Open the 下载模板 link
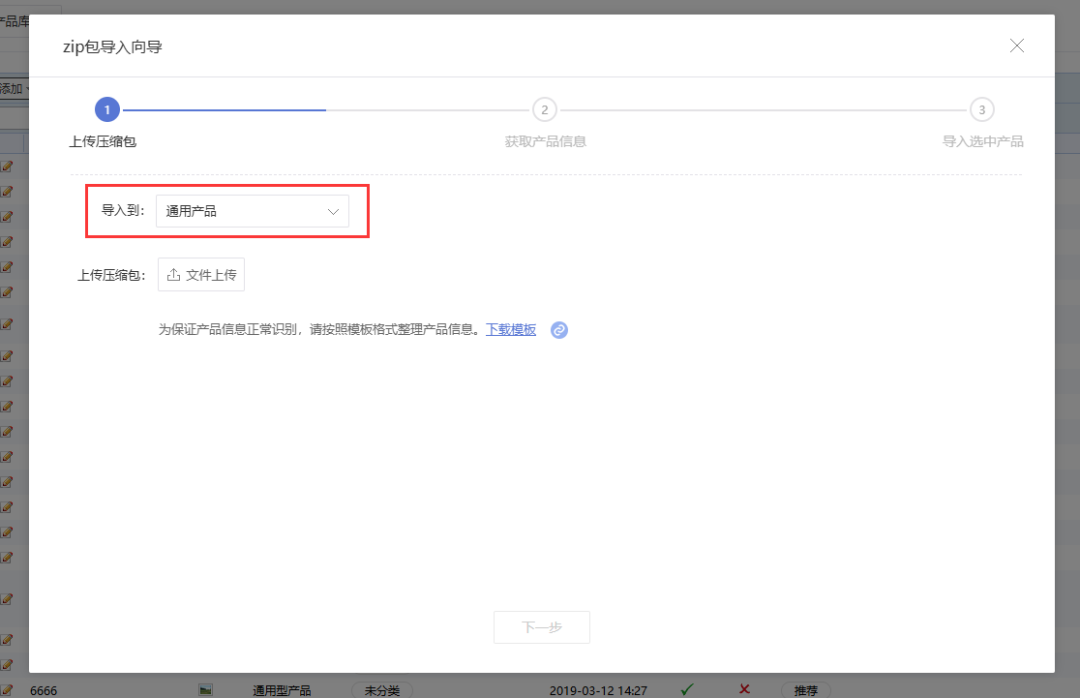The width and height of the screenshot is (1080, 698). coord(511,329)
